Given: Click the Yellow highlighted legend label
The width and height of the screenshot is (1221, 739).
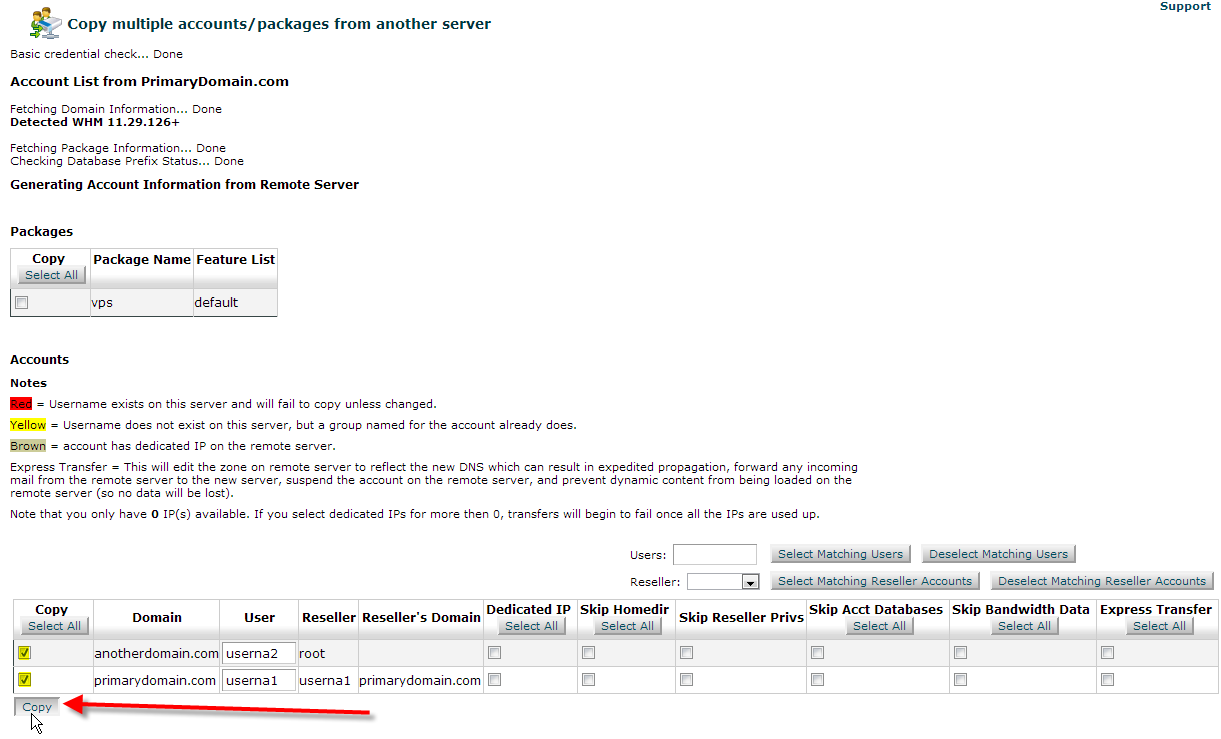Looking at the screenshot, I should 28,425.
